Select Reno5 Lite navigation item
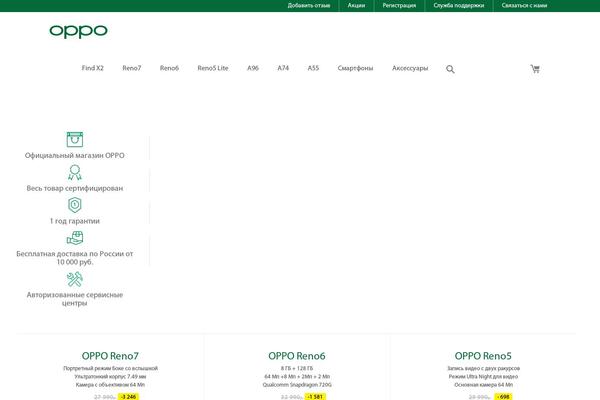Screen dimensions: 600x400 click(213, 68)
